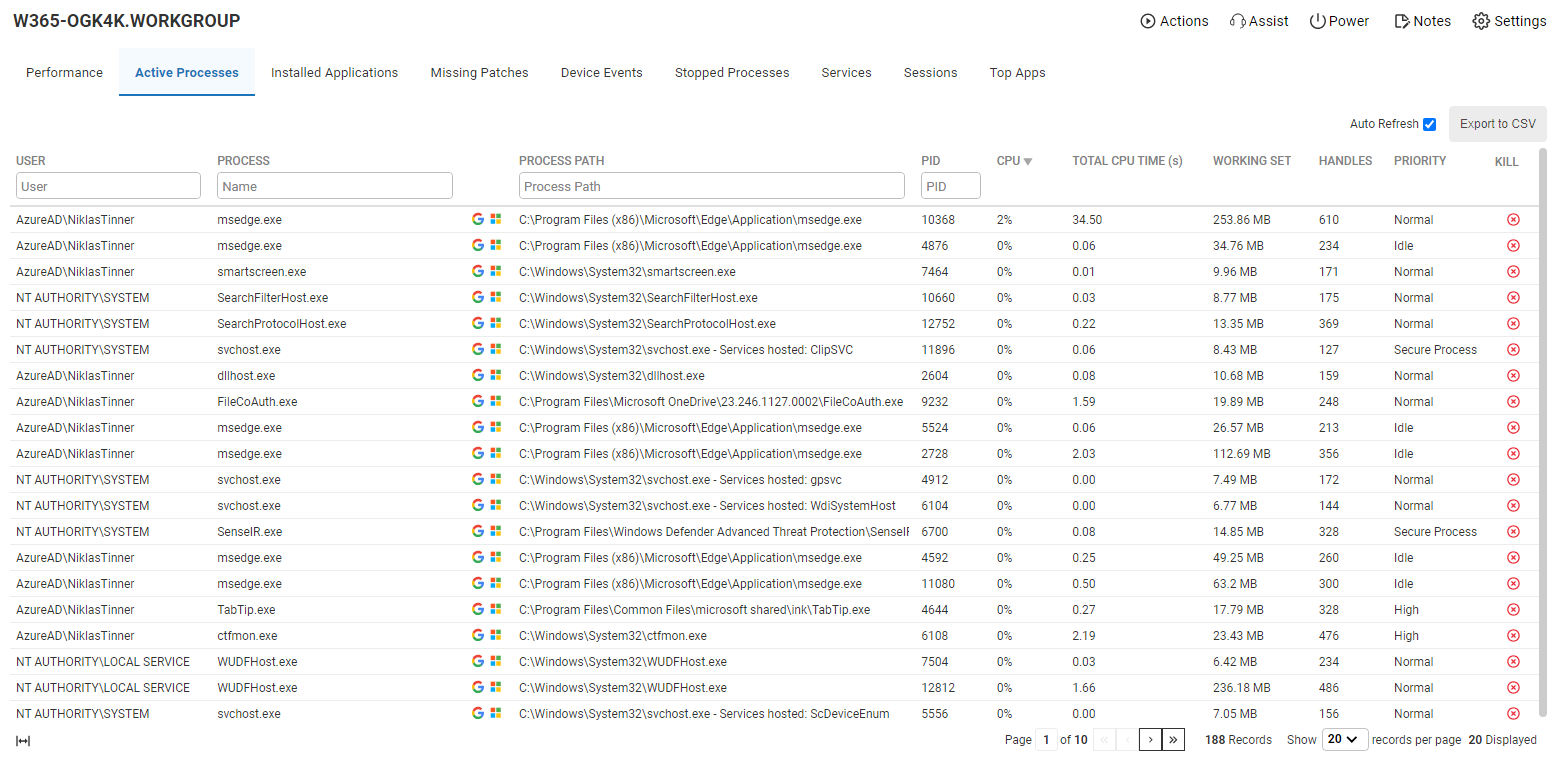Image resolution: width=1548 pixels, height=770 pixels.
Task: Google search icon for smartscreen.exe
Action: coord(478,271)
